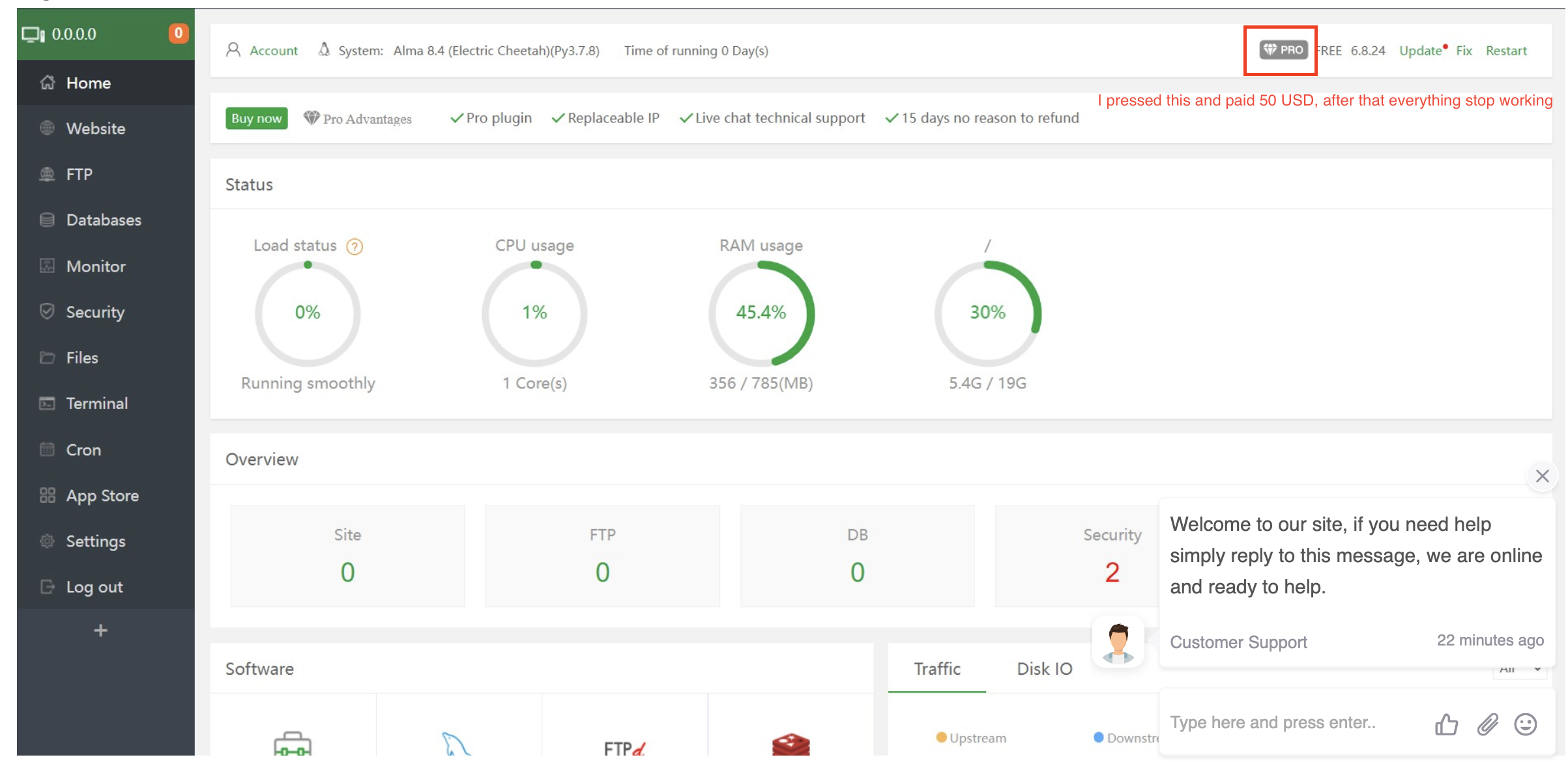Click the Buy now button
The width and height of the screenshot is (1568, 766).
pyautogui.click(x=256, y=119)
